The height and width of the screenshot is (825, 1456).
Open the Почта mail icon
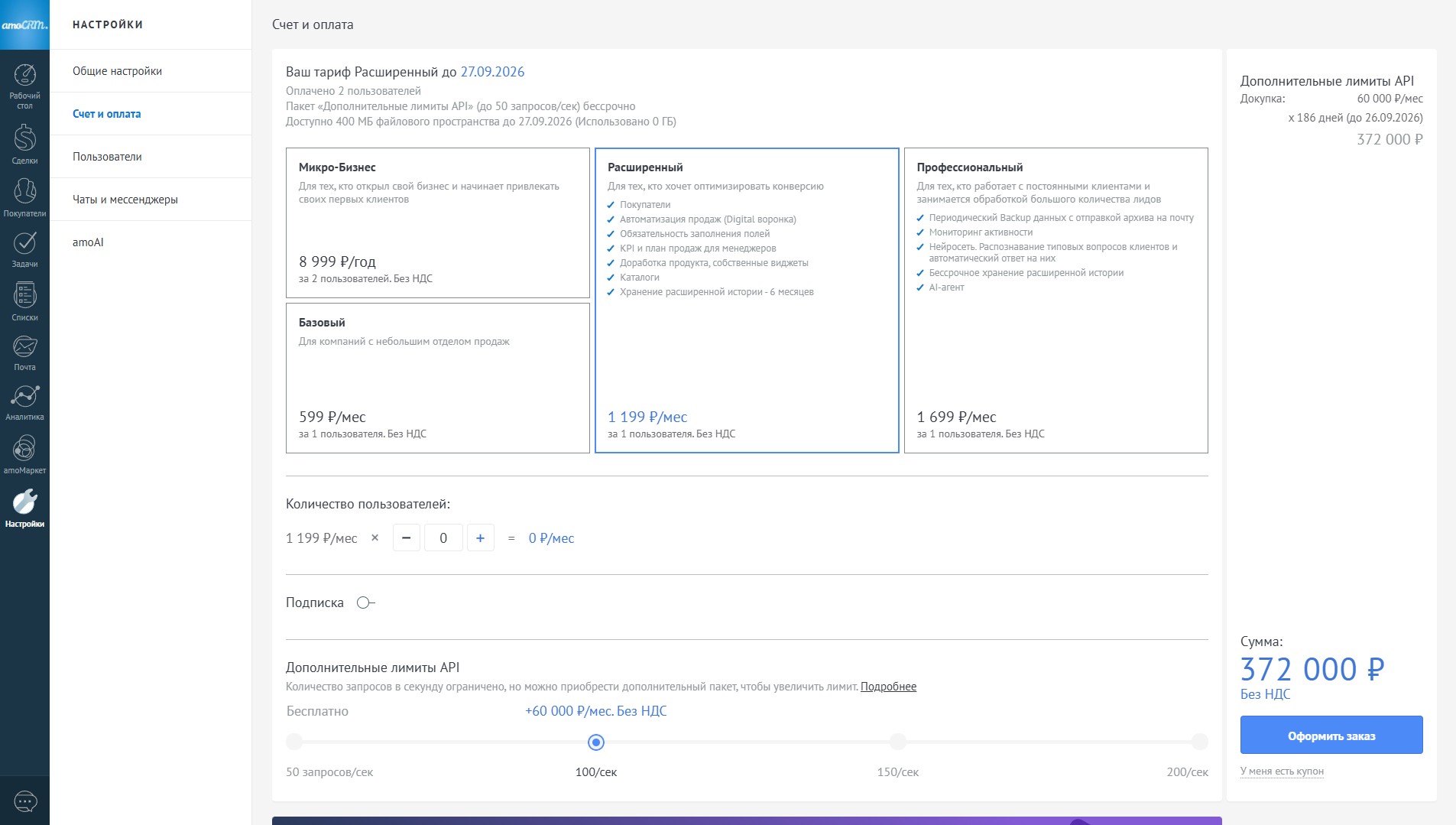click(x=24, y=352)
